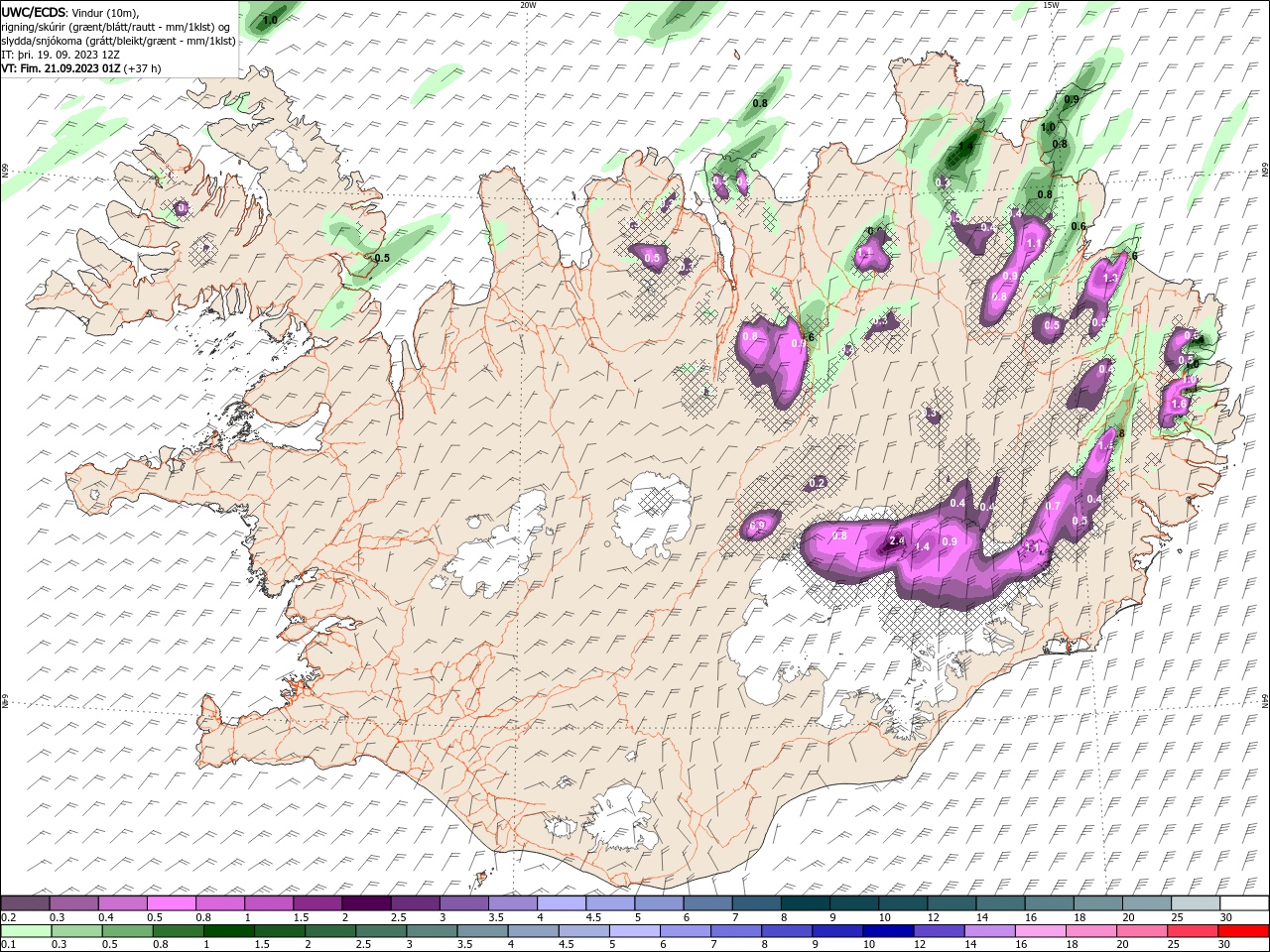This screenshot has height=952, width=1270.
Task: Click the snow legend swatch between 1.5 and 2
Action: pos(317,903)
